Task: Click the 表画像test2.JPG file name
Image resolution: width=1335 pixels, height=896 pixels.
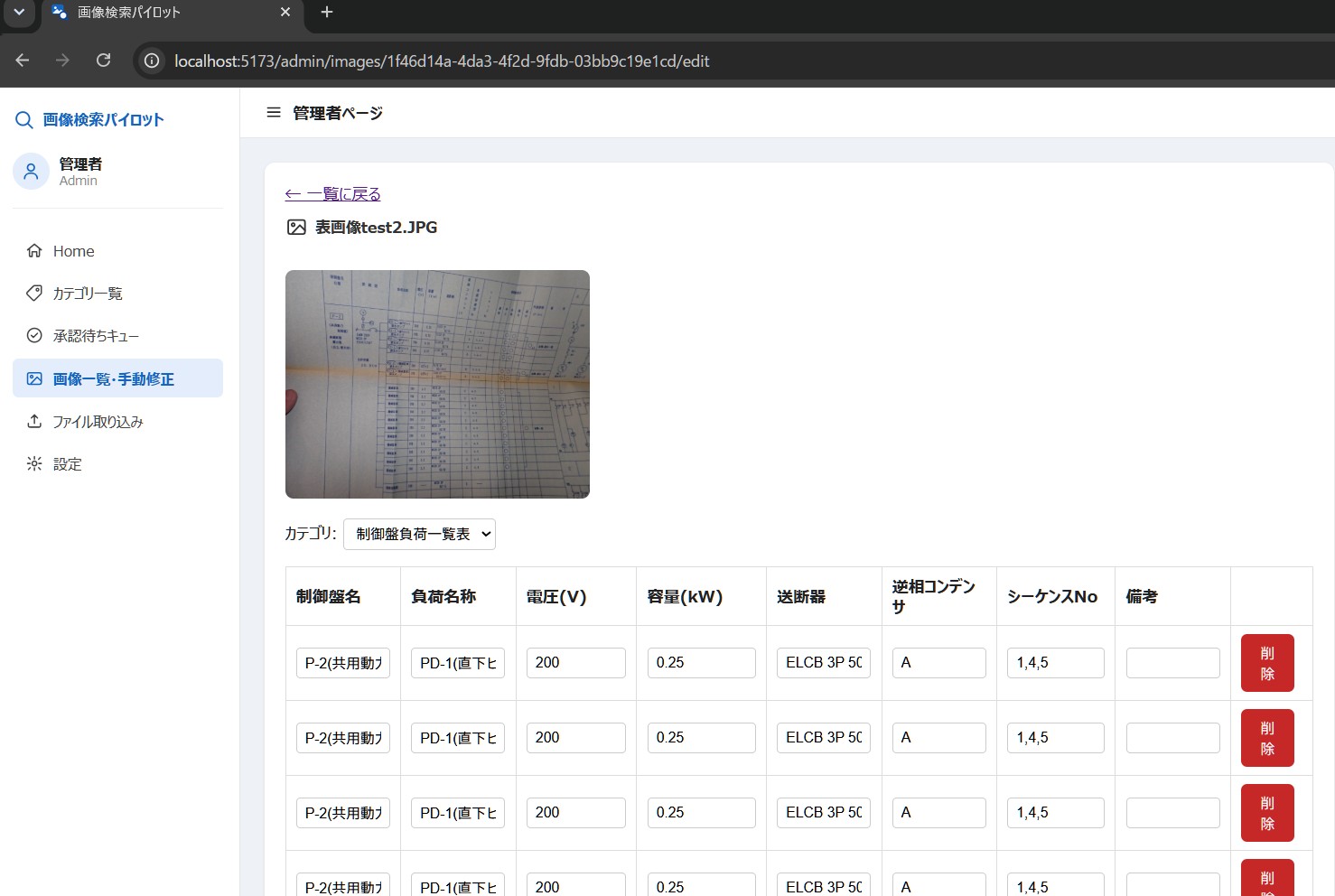Action: click(x=376, y=228)
